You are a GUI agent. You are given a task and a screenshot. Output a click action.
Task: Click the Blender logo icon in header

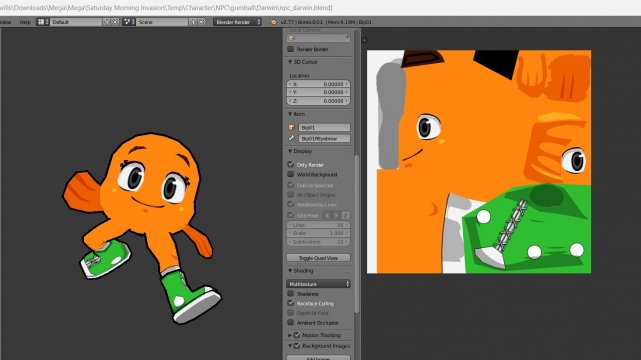pos(273,22)
